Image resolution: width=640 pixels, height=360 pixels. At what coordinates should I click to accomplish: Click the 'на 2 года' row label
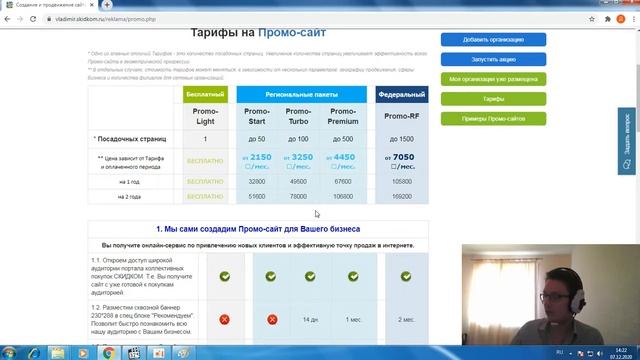click(129, 197)
